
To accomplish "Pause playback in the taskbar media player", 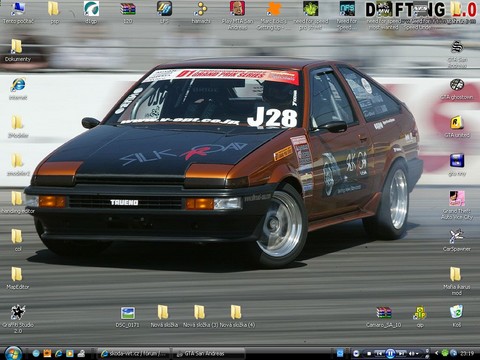I will coord(390,353).
